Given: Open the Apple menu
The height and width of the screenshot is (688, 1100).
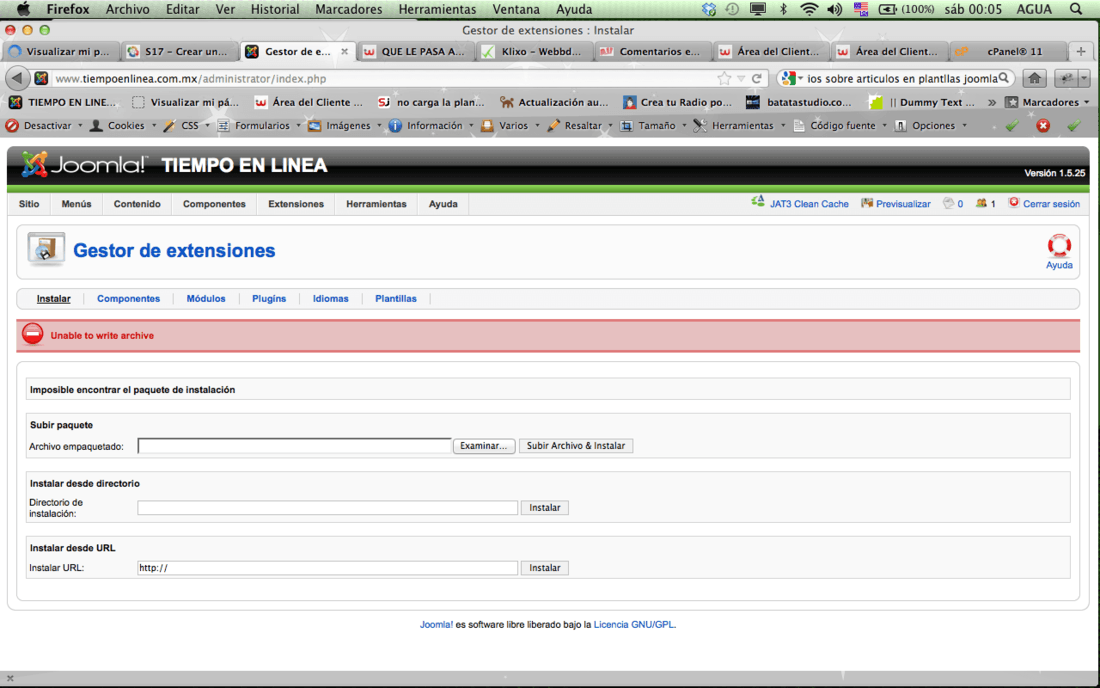Looking at the screenshot, I should tap(23, 9).
